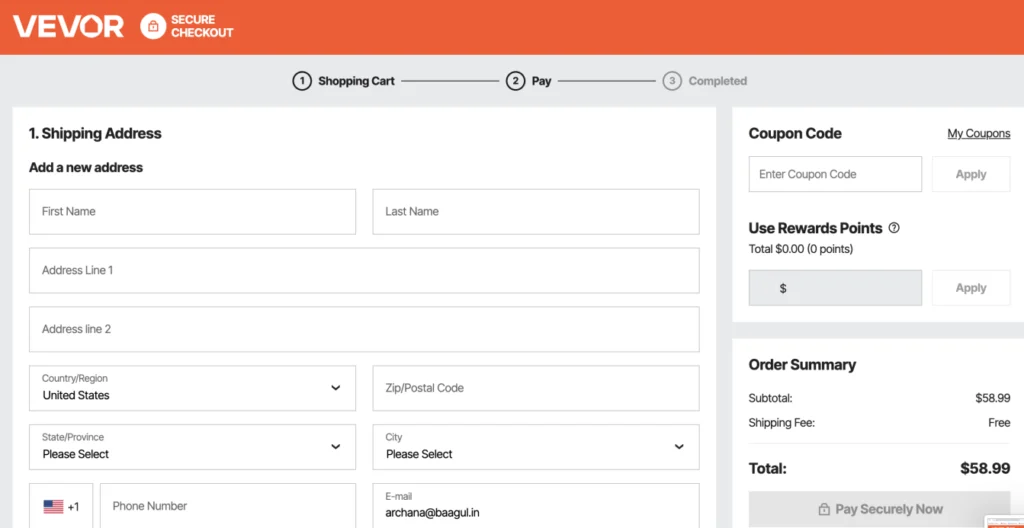Select the Completed step label

coord(718,81)
